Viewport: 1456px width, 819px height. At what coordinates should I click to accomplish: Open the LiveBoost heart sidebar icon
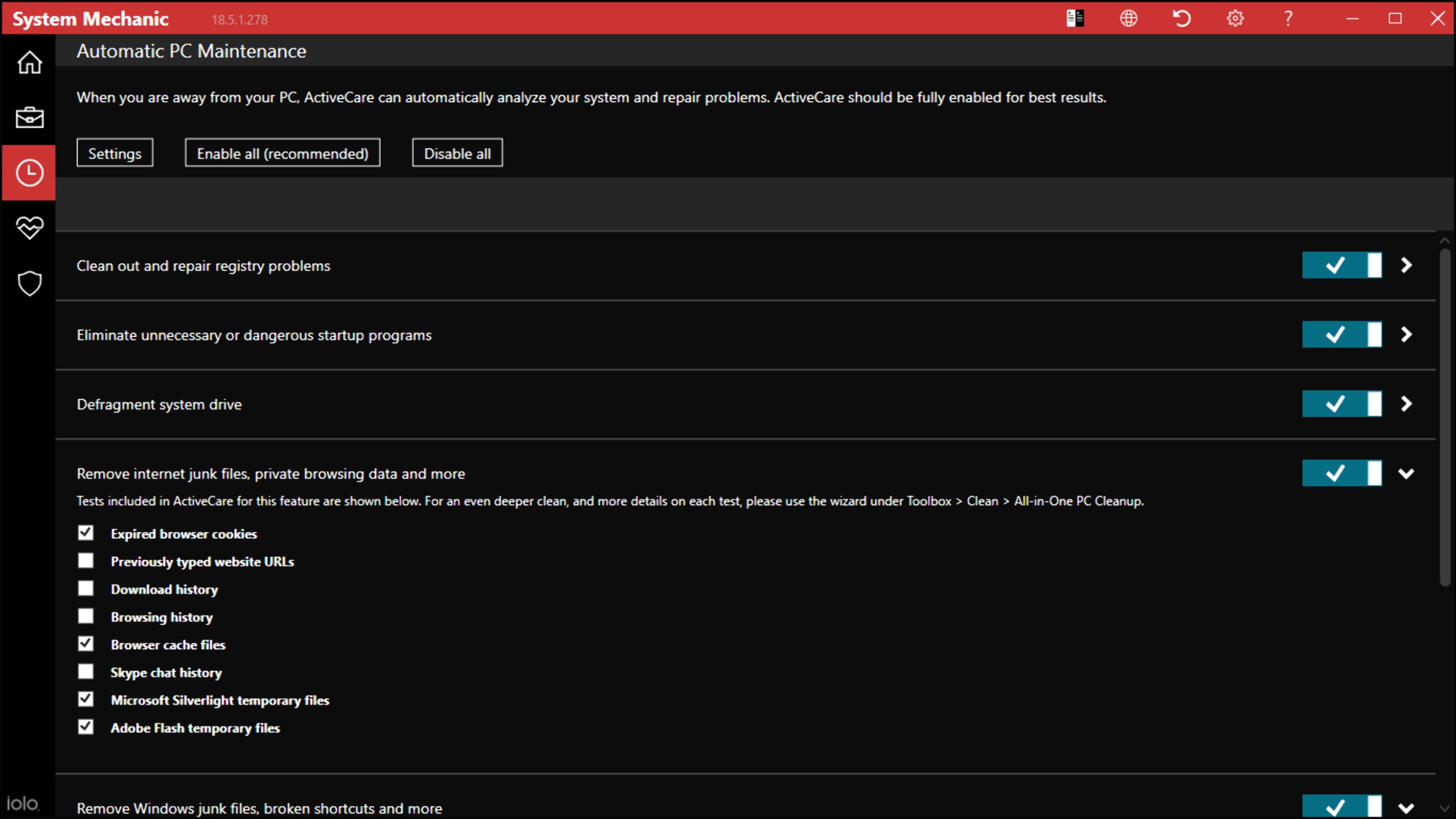click(x=29, y=228)
